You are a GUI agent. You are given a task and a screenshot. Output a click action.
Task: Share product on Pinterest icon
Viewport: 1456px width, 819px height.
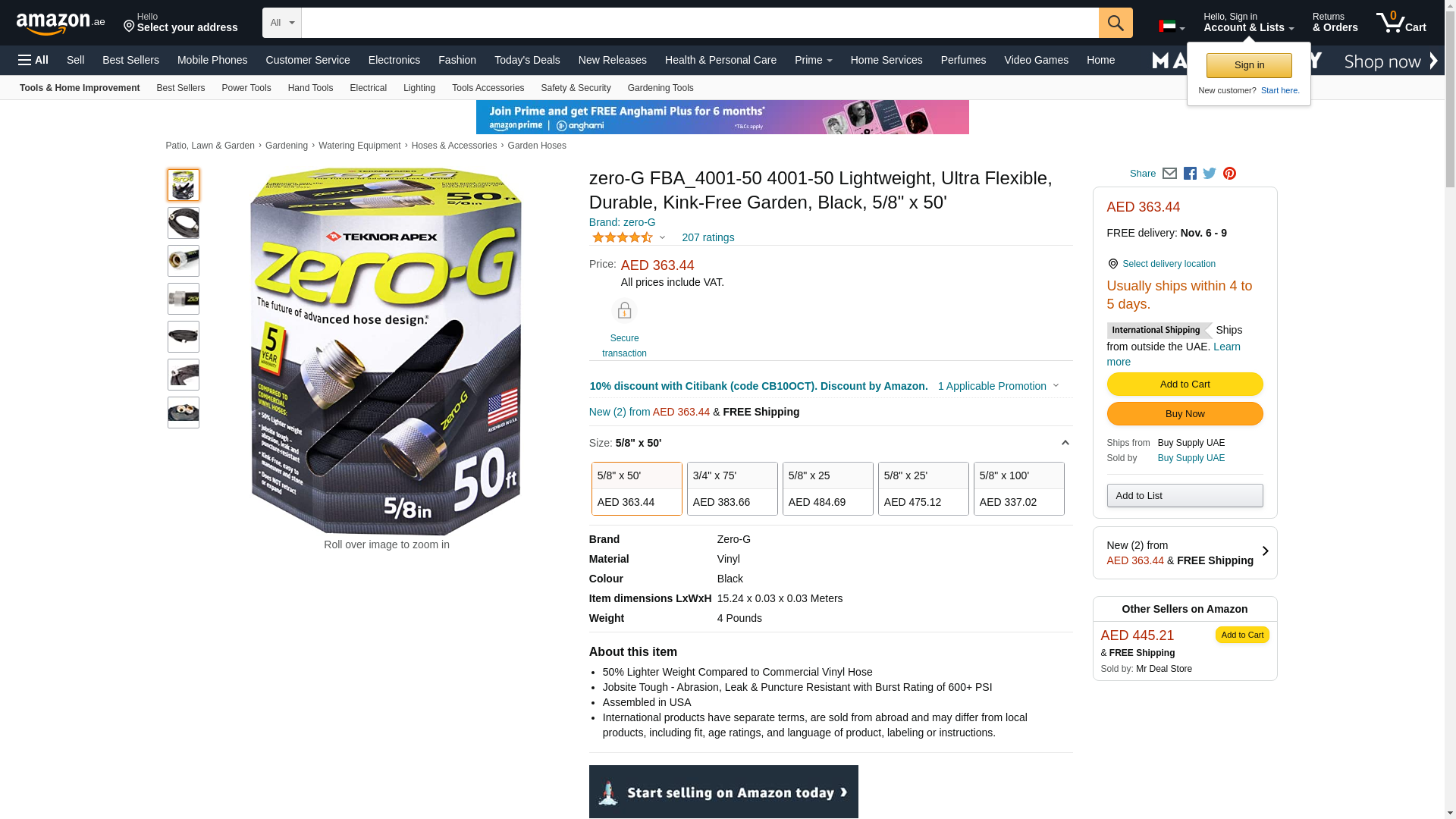[x=1229, y=174]
